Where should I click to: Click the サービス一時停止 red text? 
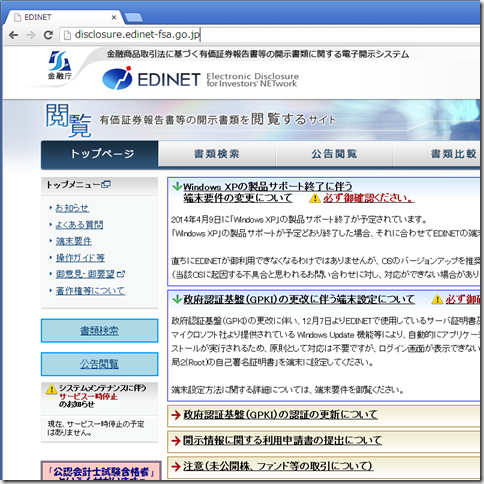pos(88,396)
